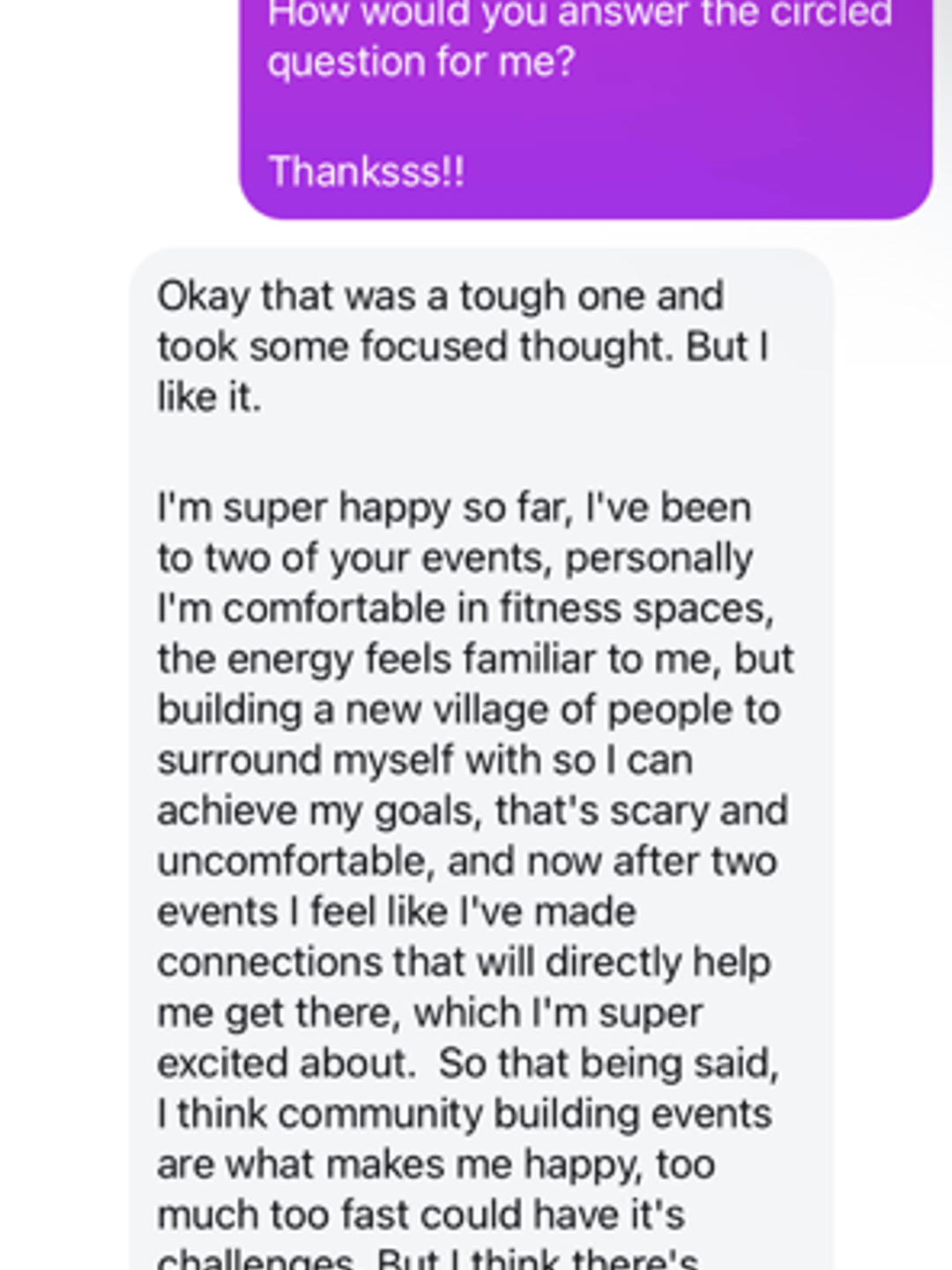Select the line starting with "uncomfortable"
This screenshot has width=952, height=1270.
pos(467,862)
